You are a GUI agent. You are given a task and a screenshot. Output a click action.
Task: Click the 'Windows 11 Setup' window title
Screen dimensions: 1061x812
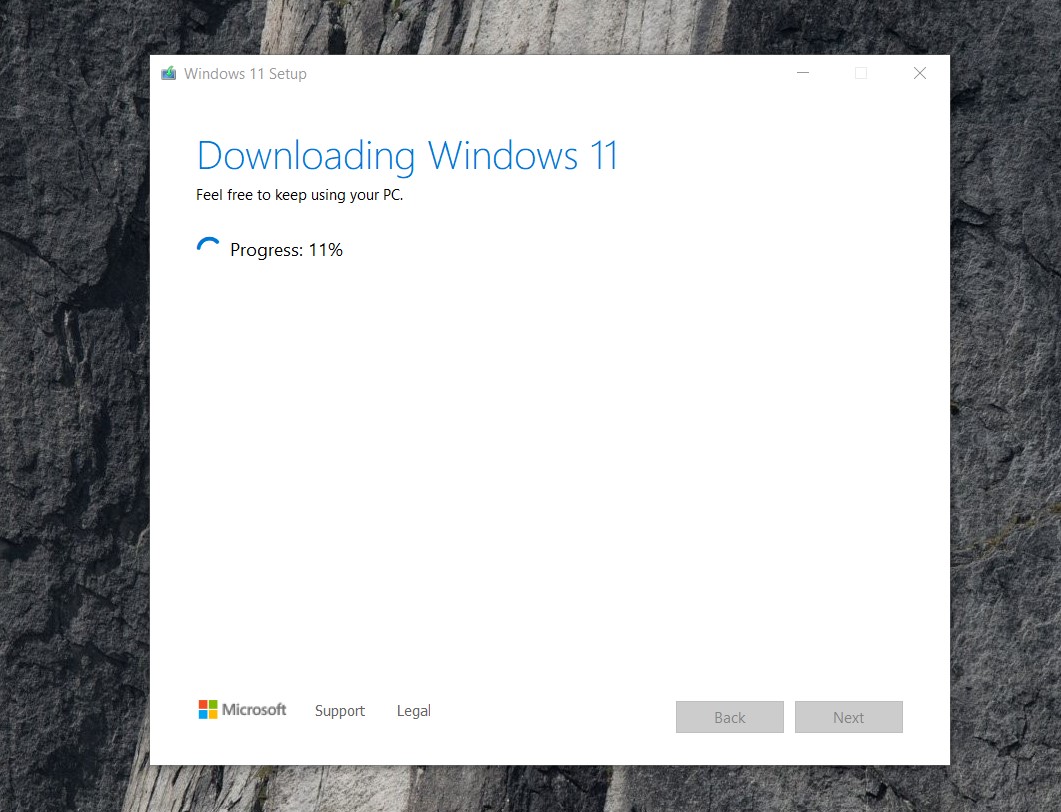245,74
